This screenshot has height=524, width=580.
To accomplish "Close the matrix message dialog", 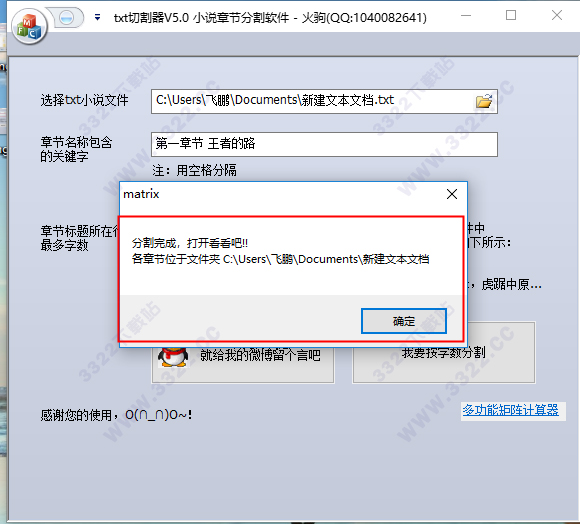I will (x=452, y=194).
